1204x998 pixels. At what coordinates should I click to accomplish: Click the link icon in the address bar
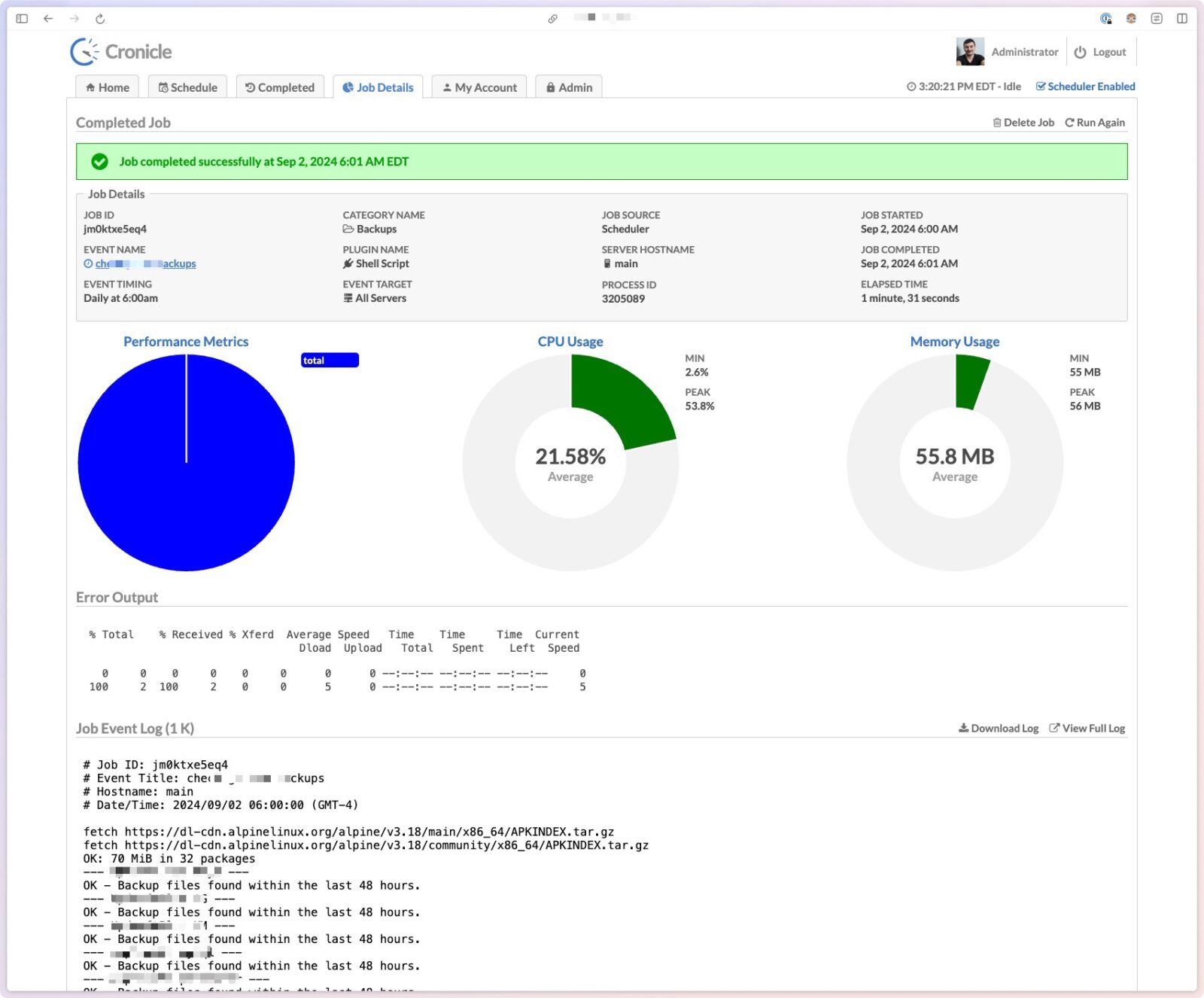[x=552, y=19]
